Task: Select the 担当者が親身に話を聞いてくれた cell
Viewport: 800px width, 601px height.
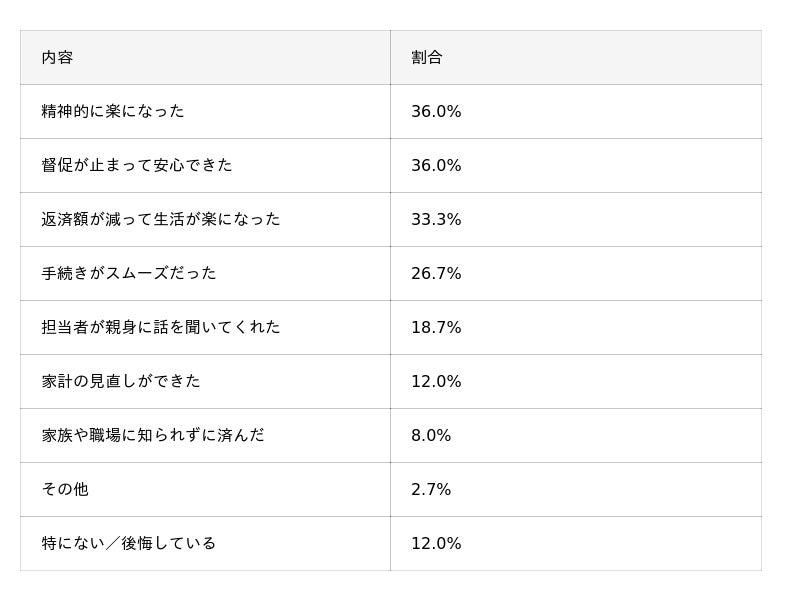Action: click(x=161, y=328)
